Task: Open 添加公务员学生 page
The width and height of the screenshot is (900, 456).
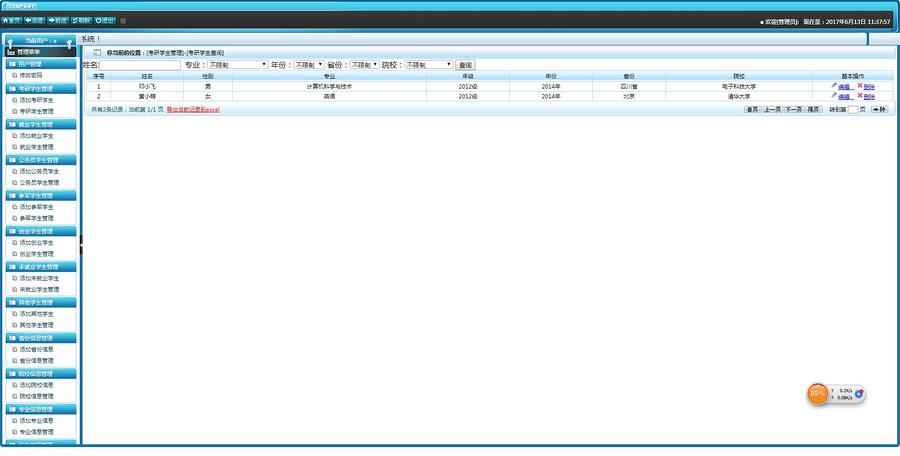Action: pos(38,171)
